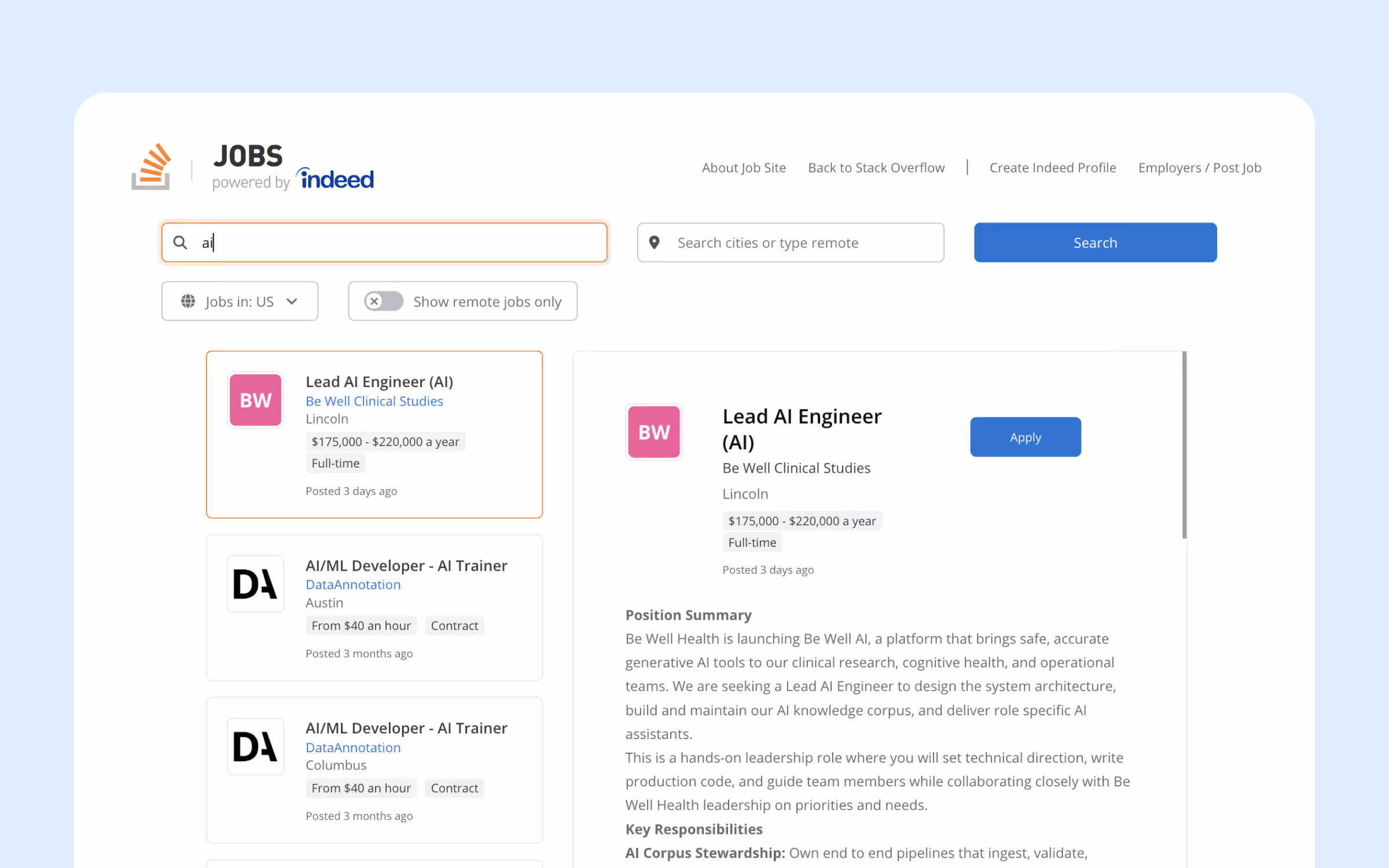Click the Stack Overflow logo
This screenshot has height=868, width=1389.
coord(150,167)
